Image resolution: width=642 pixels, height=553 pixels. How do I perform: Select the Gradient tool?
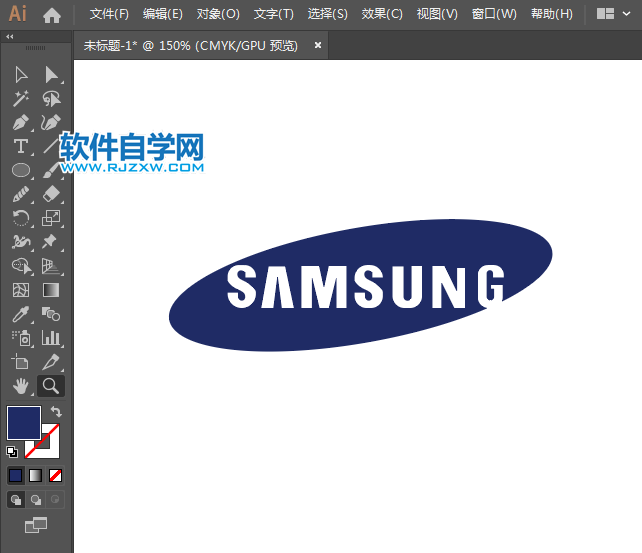click(51, 290)
